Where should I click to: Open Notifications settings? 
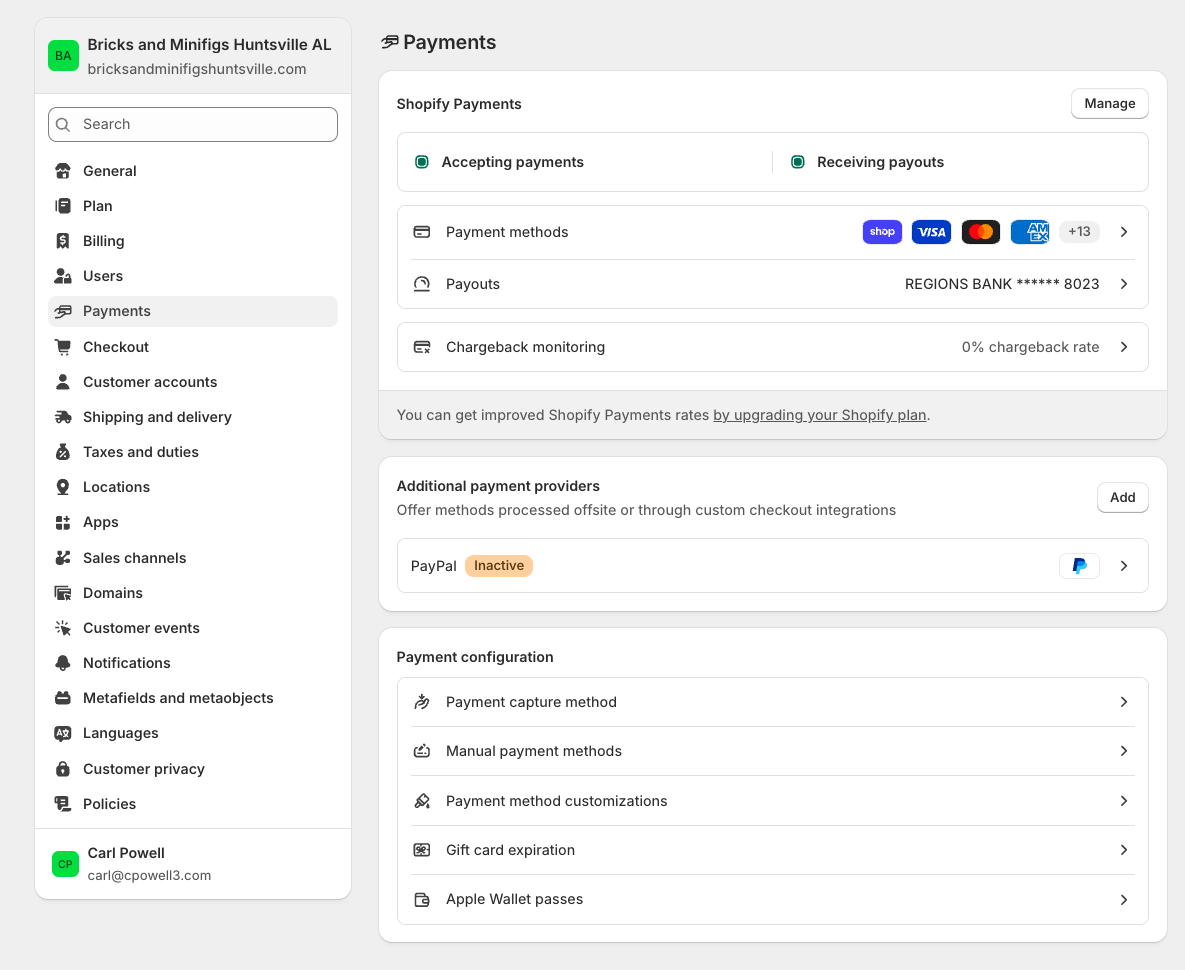coord(193,663)
